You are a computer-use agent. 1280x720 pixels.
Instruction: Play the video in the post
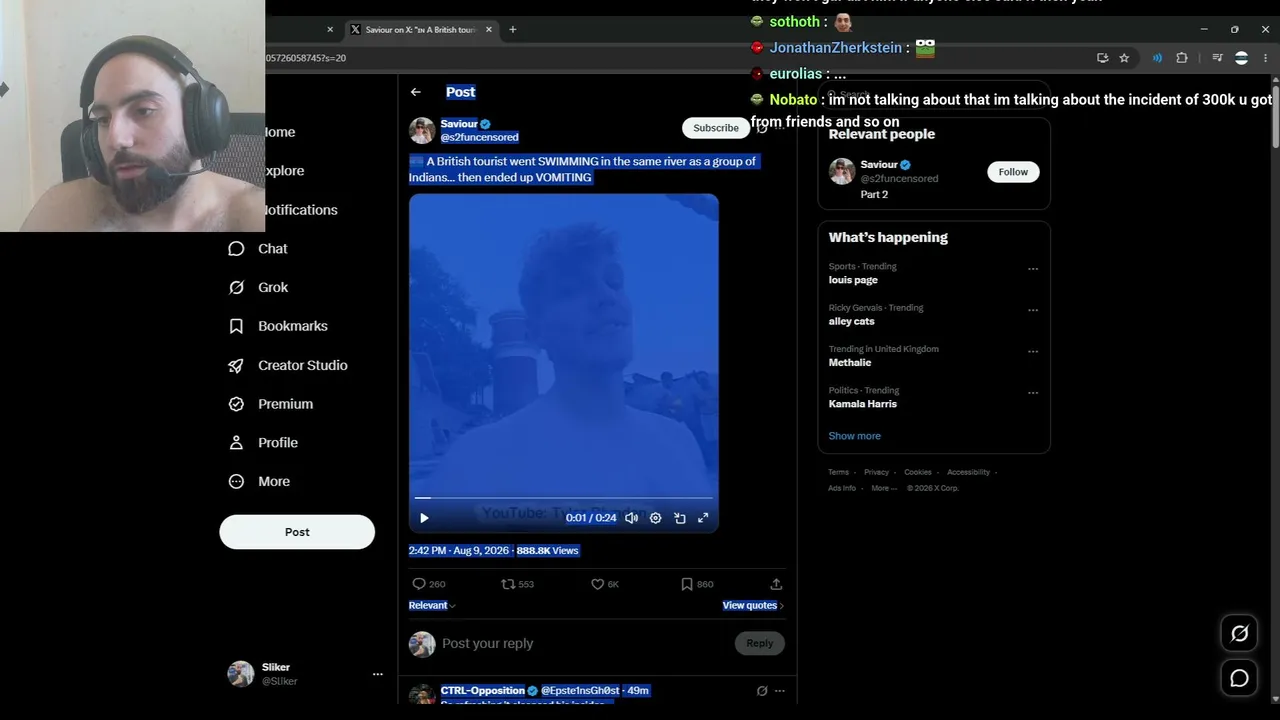[x=424, y=518]
